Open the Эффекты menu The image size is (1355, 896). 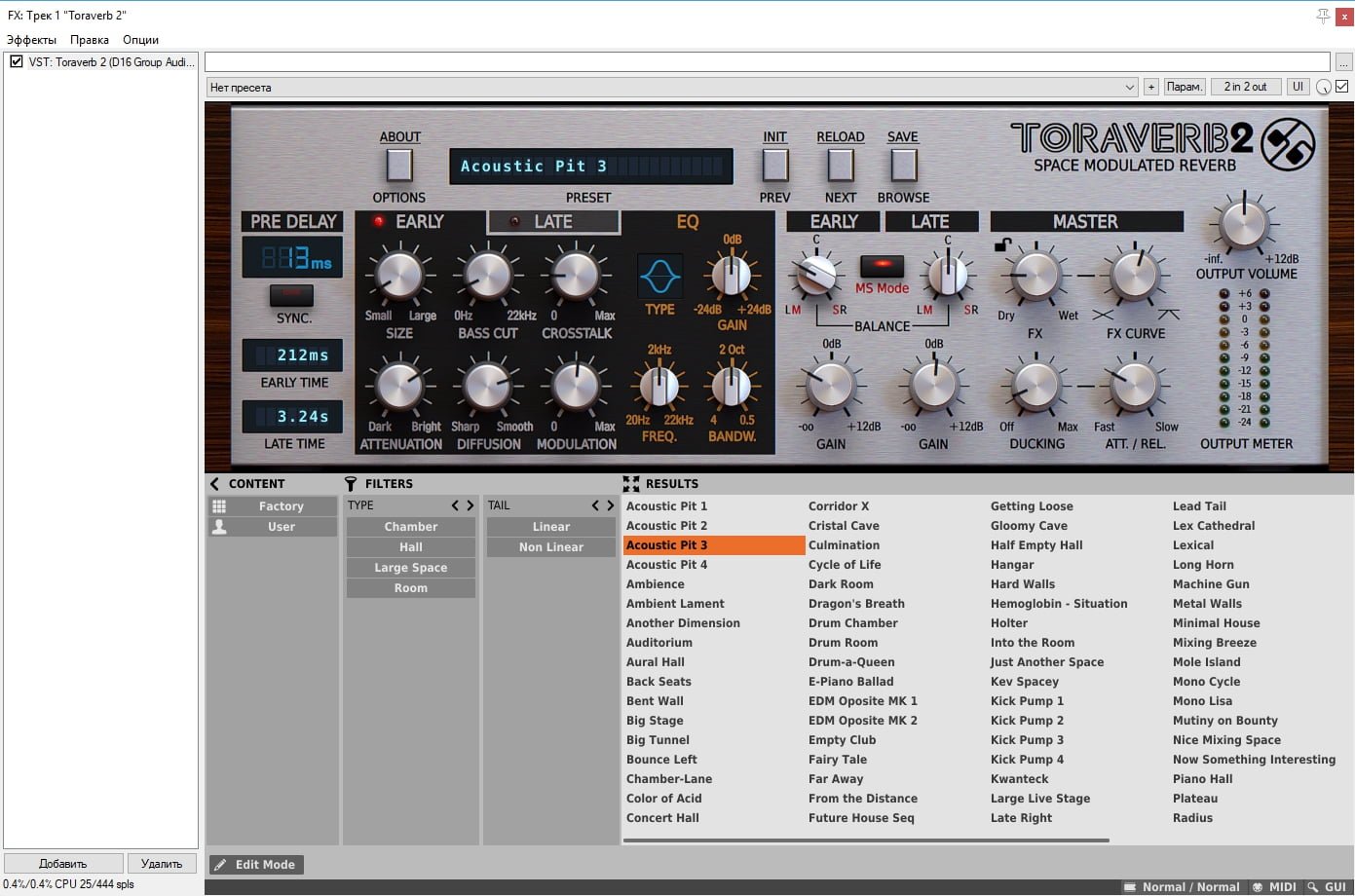tap(31, 40)
